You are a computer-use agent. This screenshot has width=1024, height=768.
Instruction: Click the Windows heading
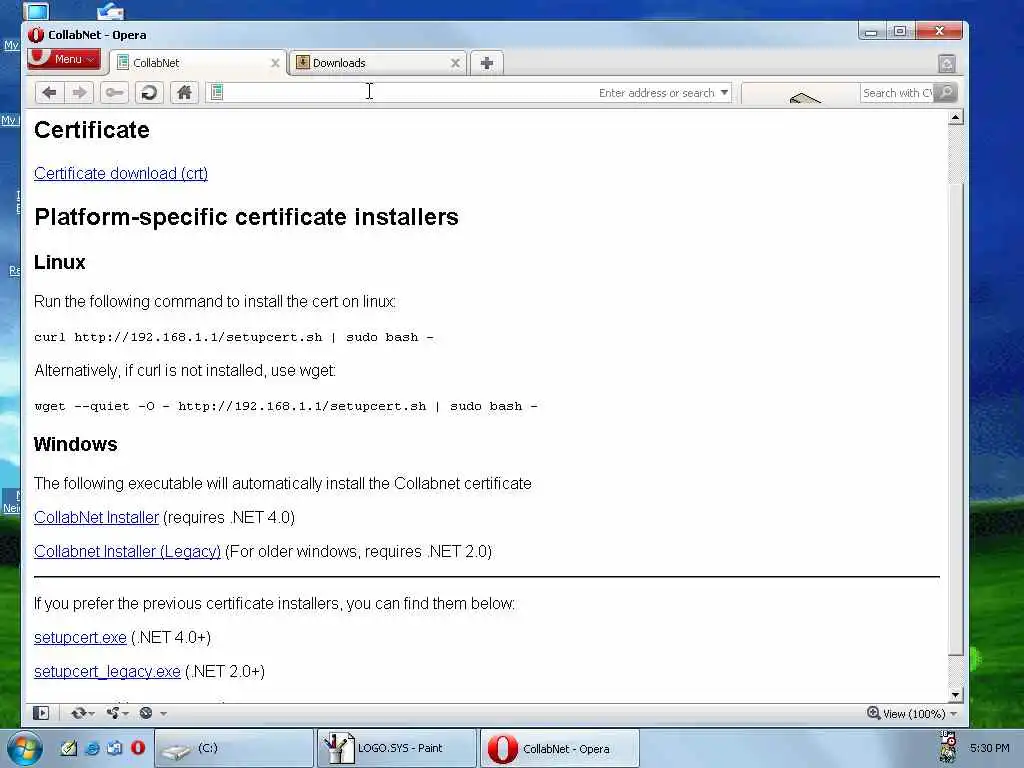click(76, 444)
